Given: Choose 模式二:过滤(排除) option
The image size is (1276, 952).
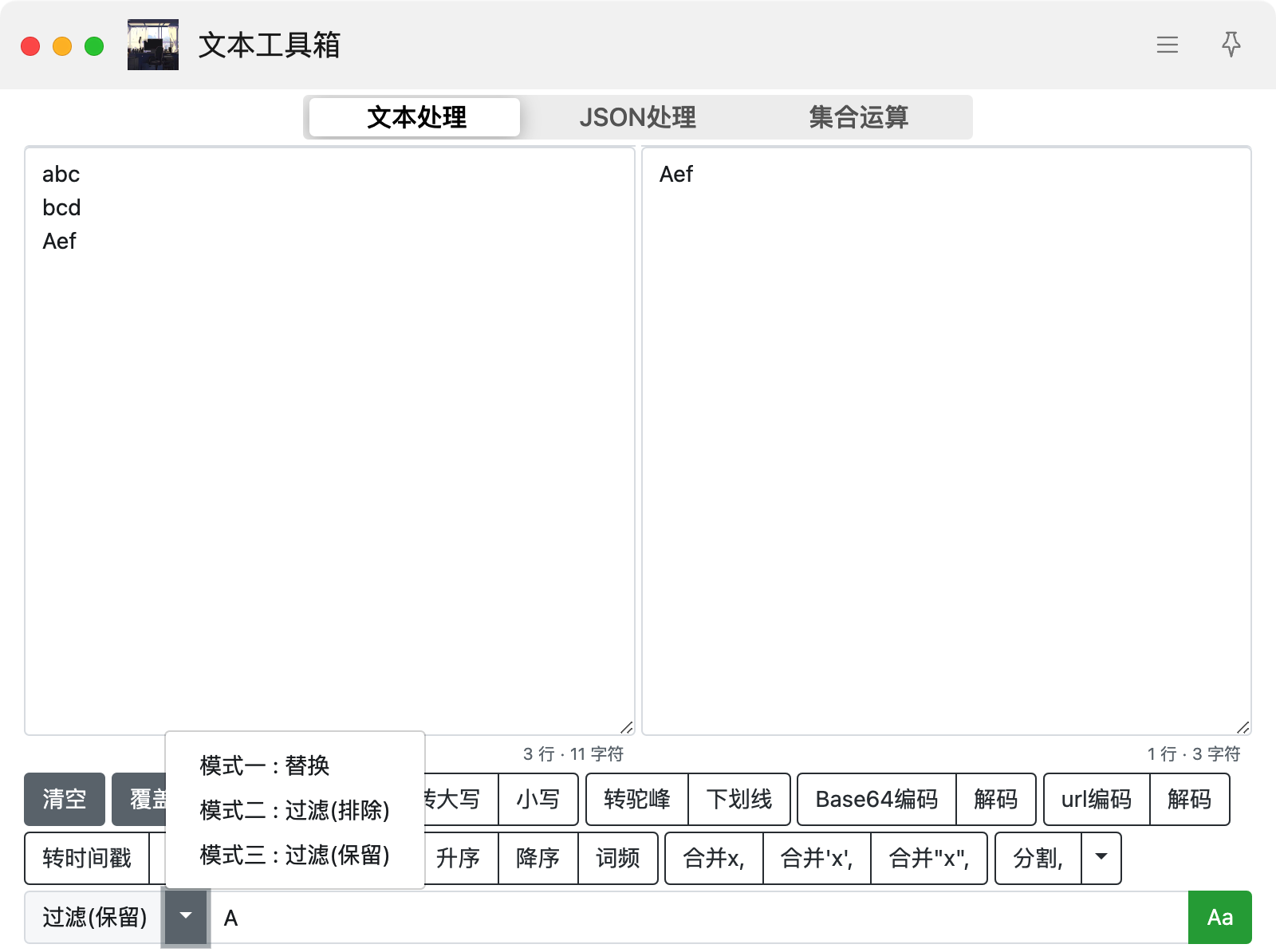Looking at the screenshot, I should click(294, 810).
